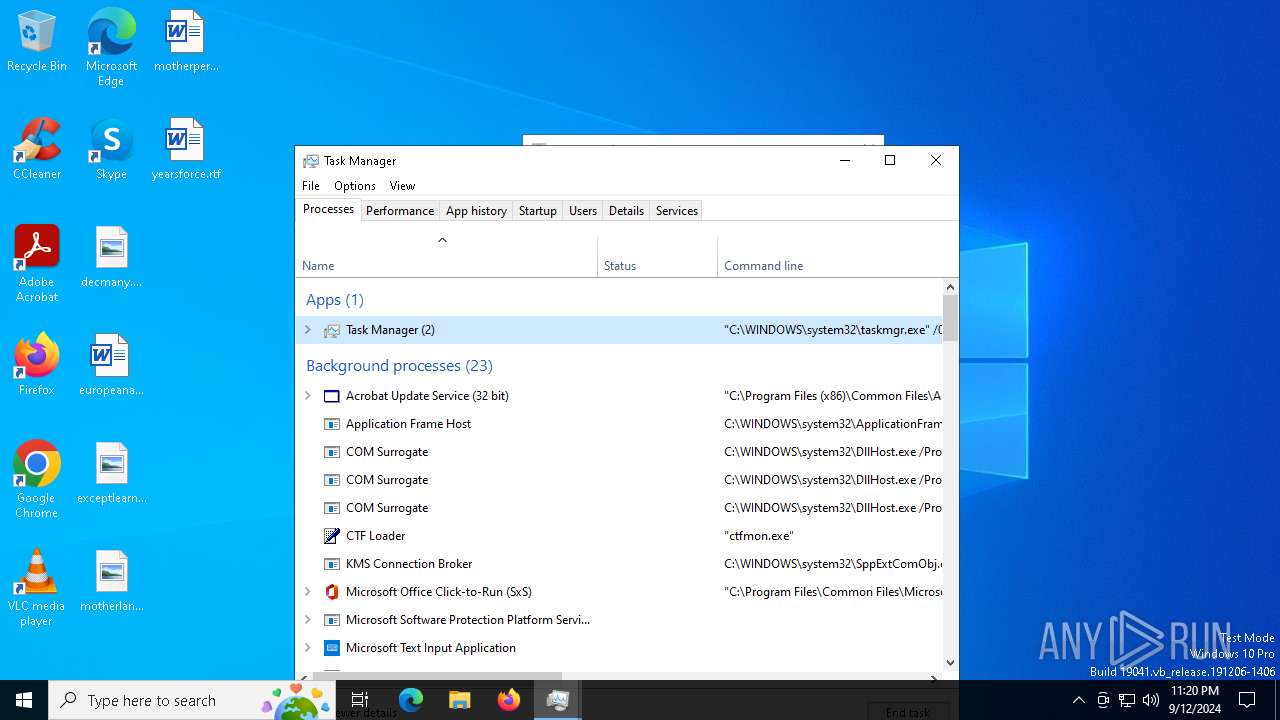Open the volume control in system tray
The image size is (1280, 720).
click(x=1151, y=700)
